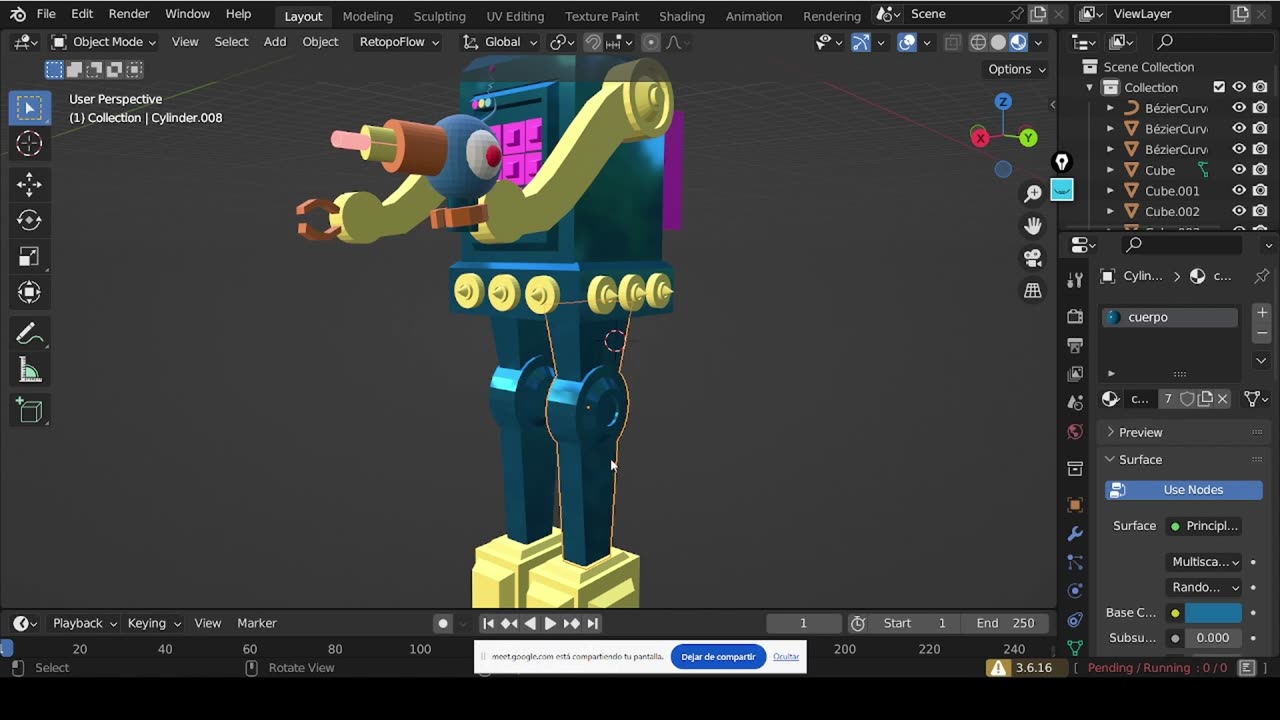
Task: Toggle the Collection exclude checkbox
Action: 1219,88
